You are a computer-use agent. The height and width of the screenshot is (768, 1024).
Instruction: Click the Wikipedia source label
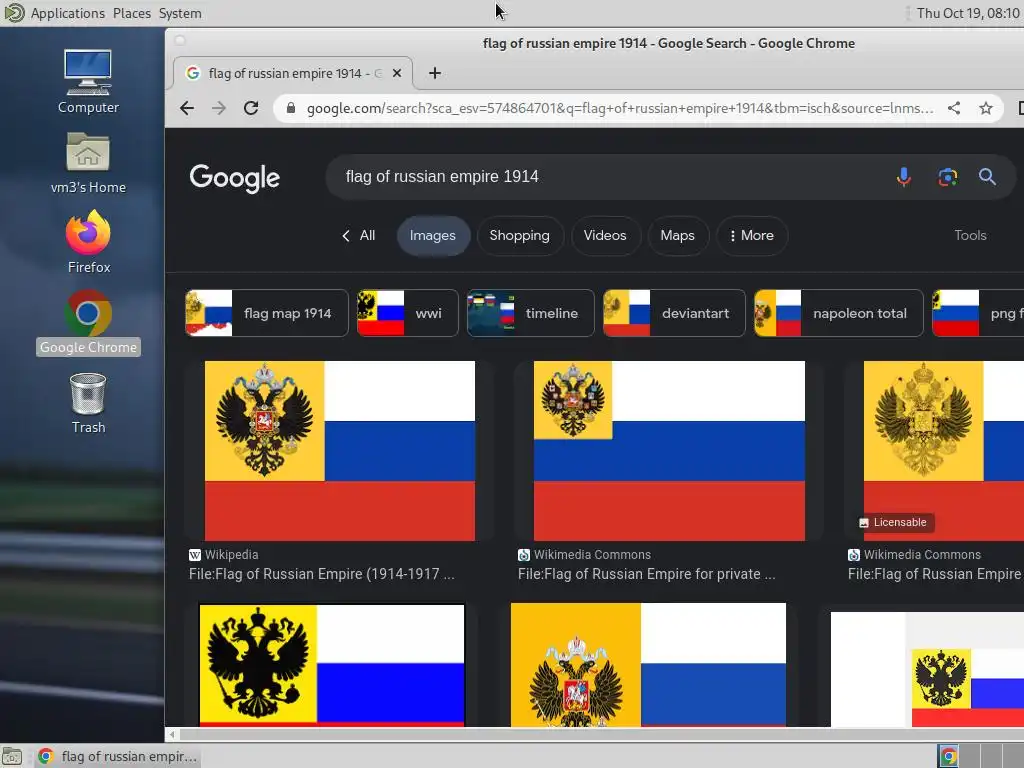(x=231, y=555)
